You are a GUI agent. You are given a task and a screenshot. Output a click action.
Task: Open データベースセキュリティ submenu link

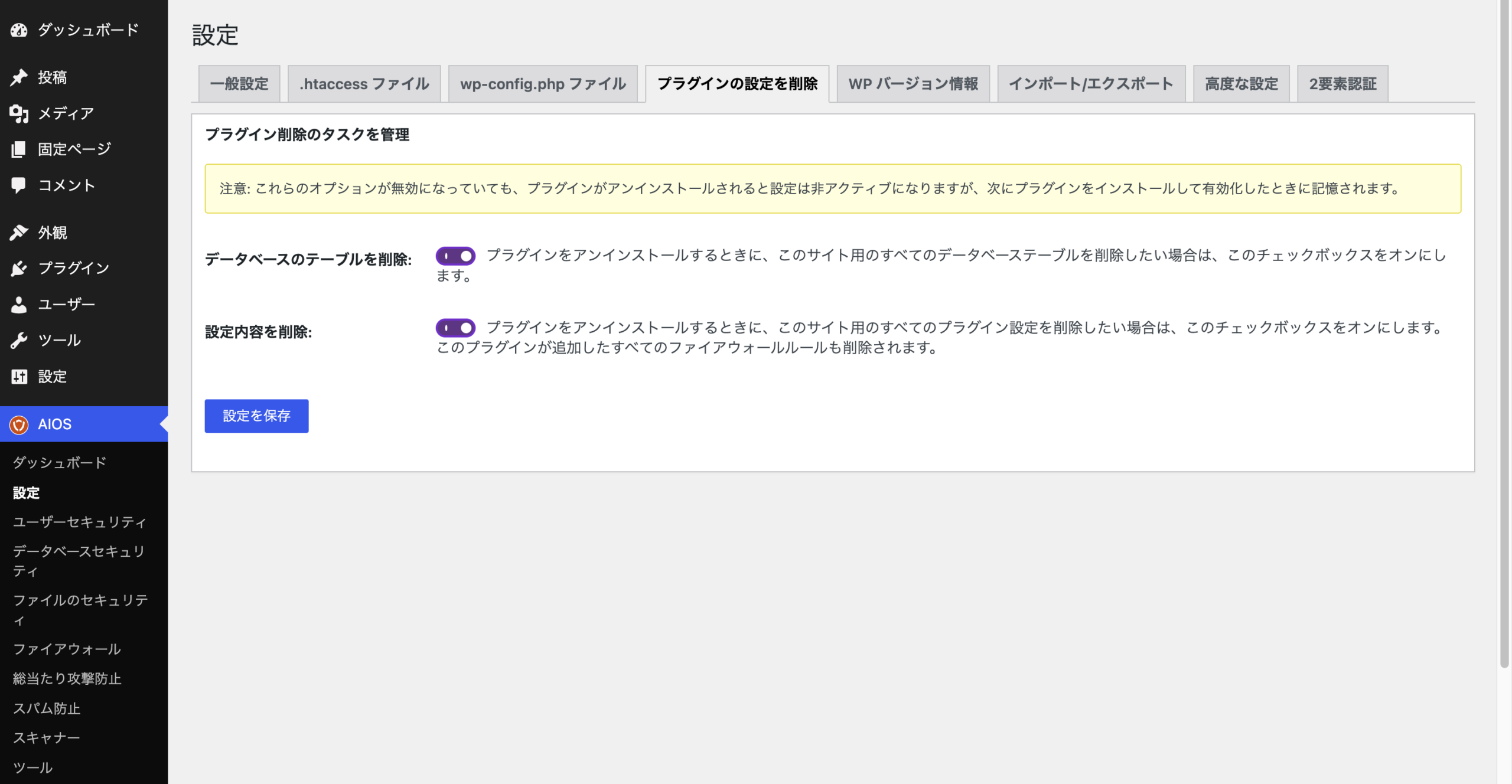(79, 561)
